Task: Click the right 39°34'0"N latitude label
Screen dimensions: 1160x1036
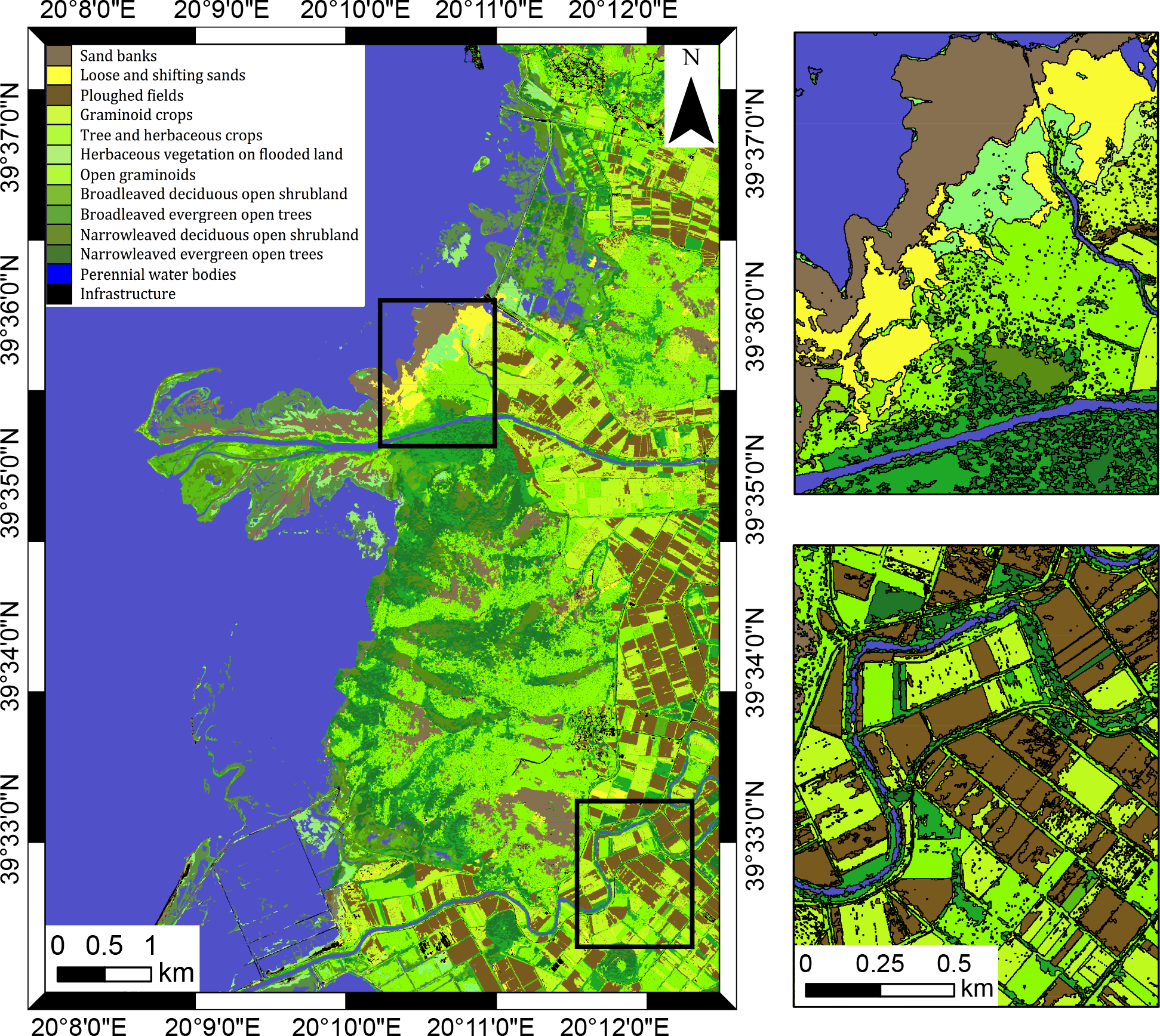Action: click(x=755, y=662)
